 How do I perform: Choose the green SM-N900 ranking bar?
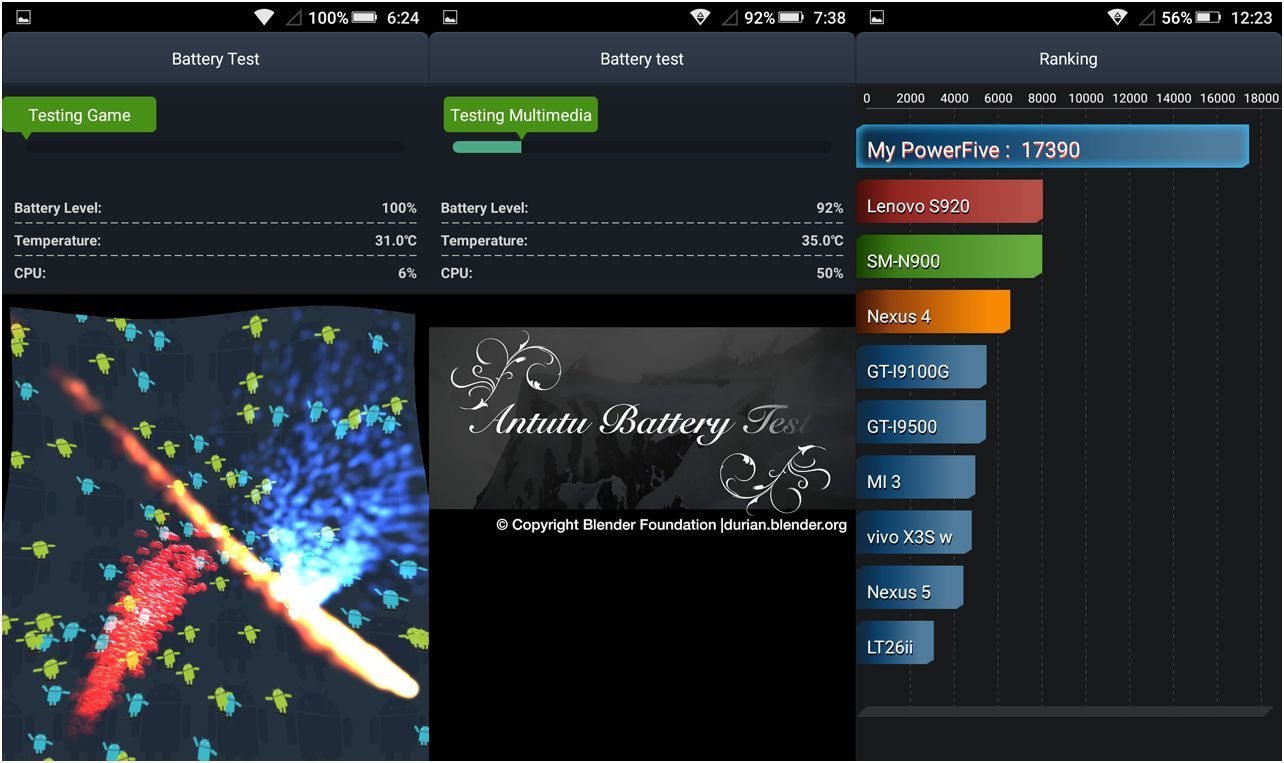point(949,260)
